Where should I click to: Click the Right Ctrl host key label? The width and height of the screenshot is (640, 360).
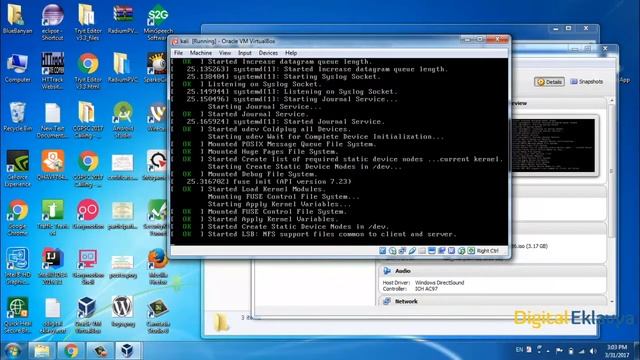click(488, 251)
